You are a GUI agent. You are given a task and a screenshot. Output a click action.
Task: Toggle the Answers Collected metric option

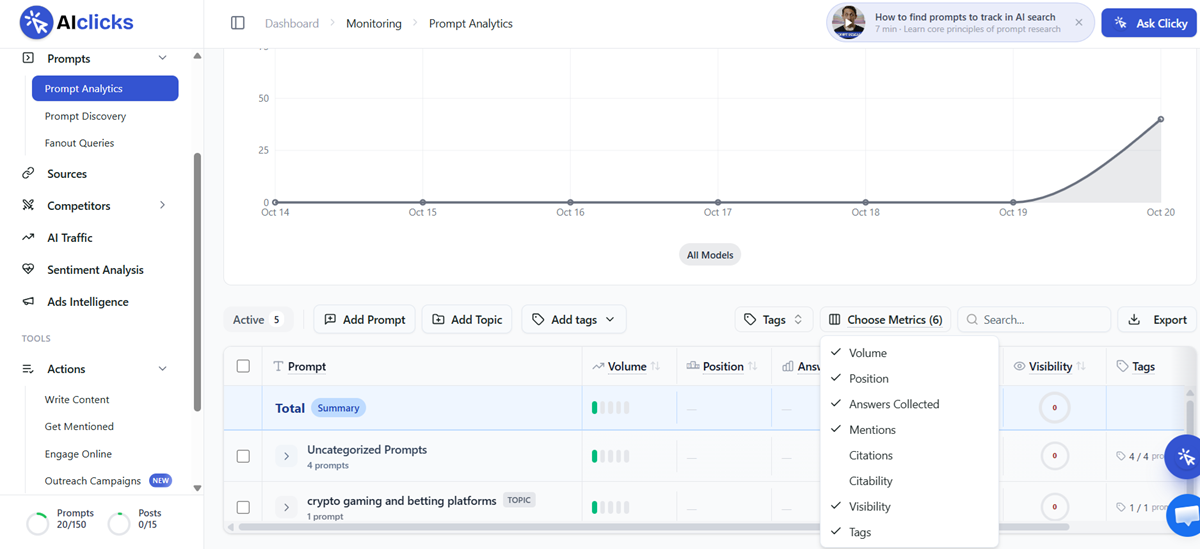pos(909,404)
